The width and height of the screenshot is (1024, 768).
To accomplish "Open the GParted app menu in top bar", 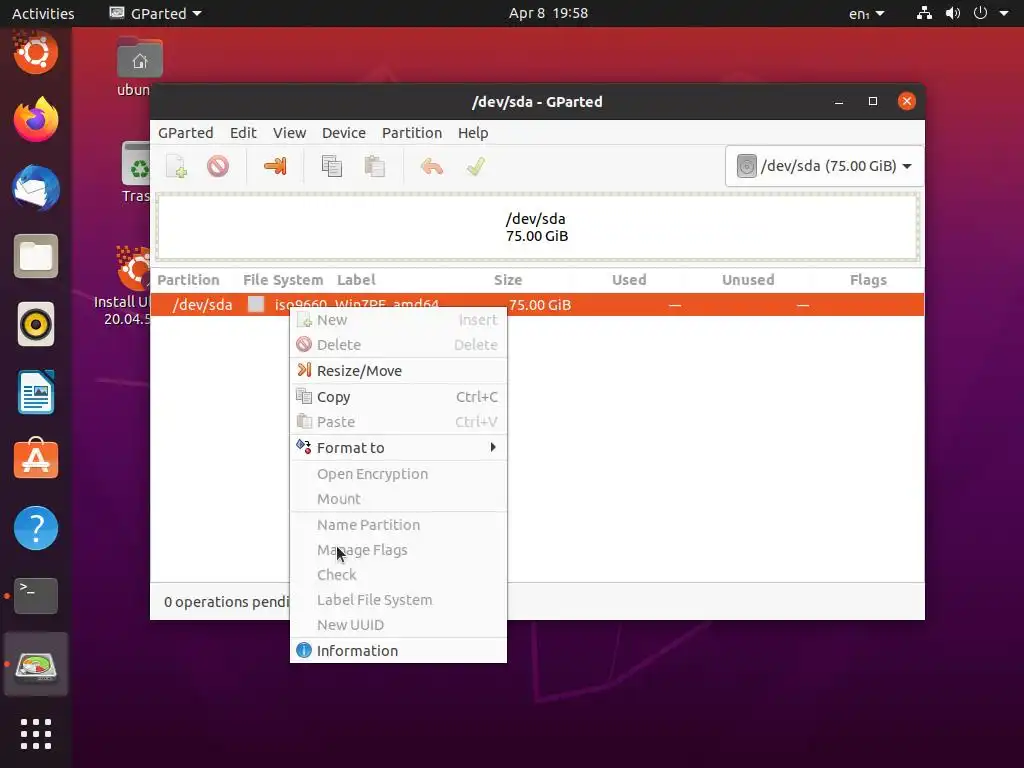I will point(155,13).
